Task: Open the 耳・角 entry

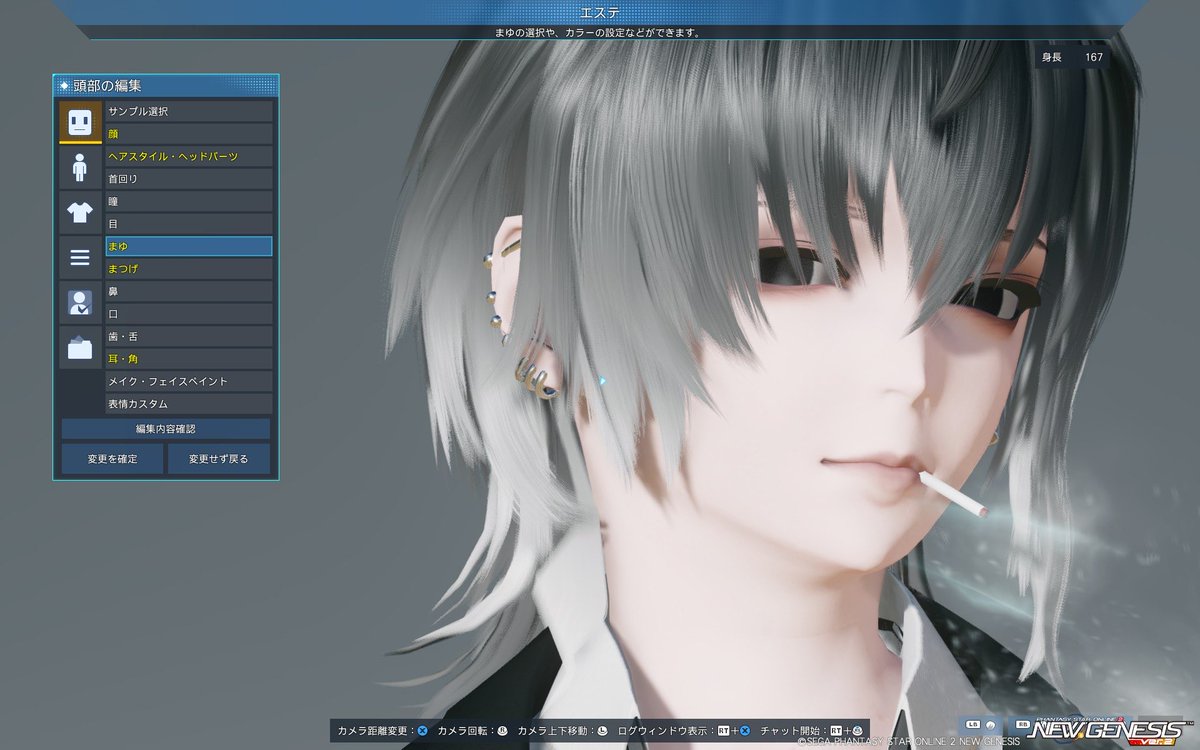Action: [x=189, y=359]
